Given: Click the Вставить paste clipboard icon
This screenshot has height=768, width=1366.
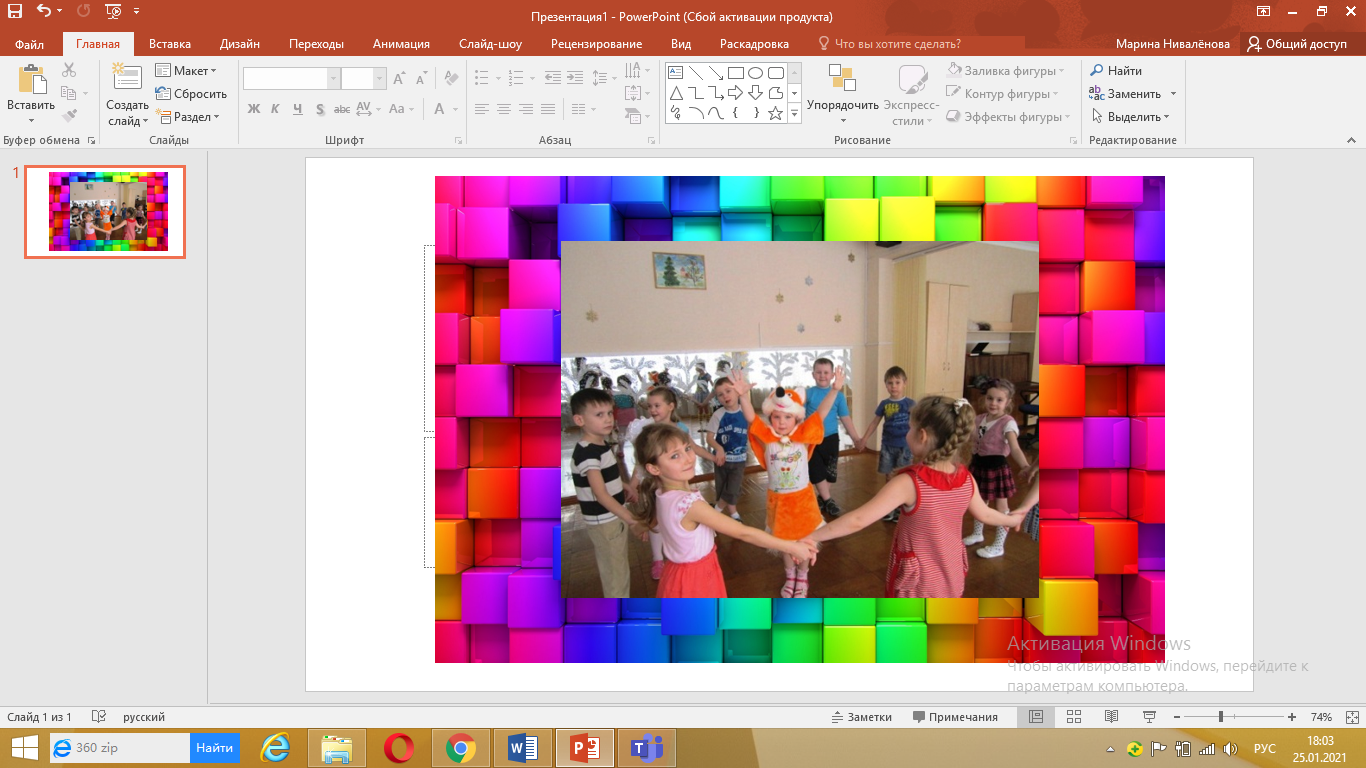Looking at the screenshot, I should click(31, 79).
